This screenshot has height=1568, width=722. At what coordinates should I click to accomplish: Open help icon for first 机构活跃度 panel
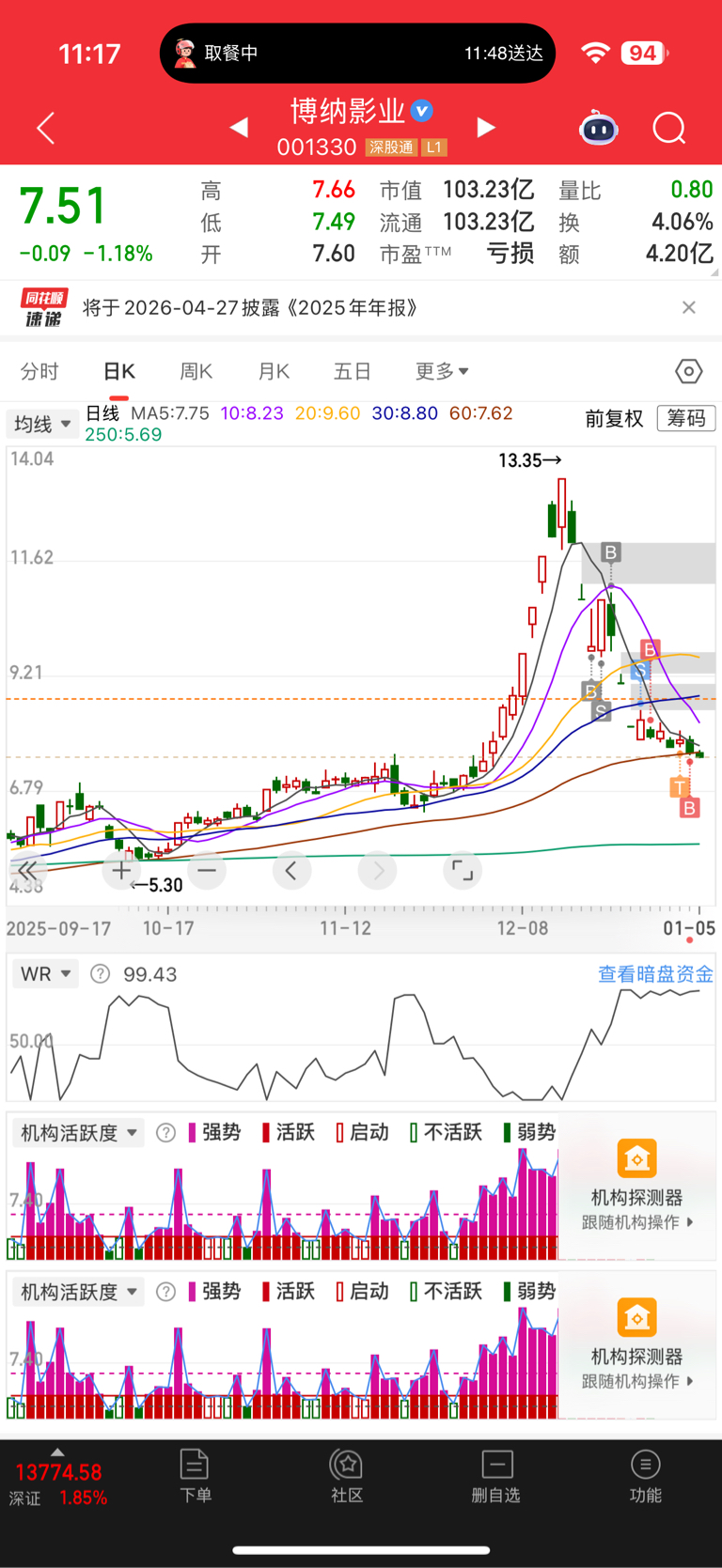coord(165,1133)
